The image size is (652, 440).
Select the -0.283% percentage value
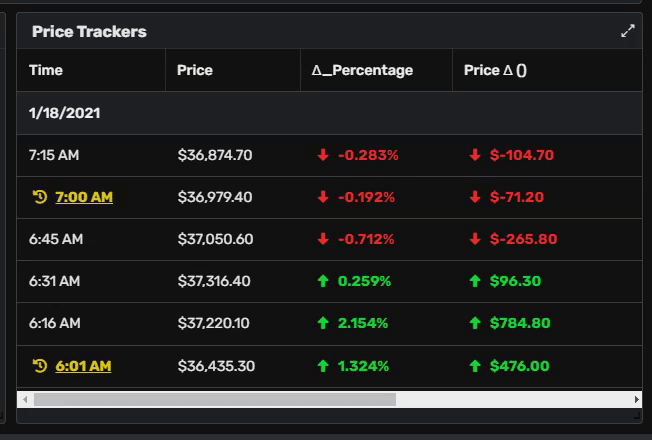(x=368, y=155)
